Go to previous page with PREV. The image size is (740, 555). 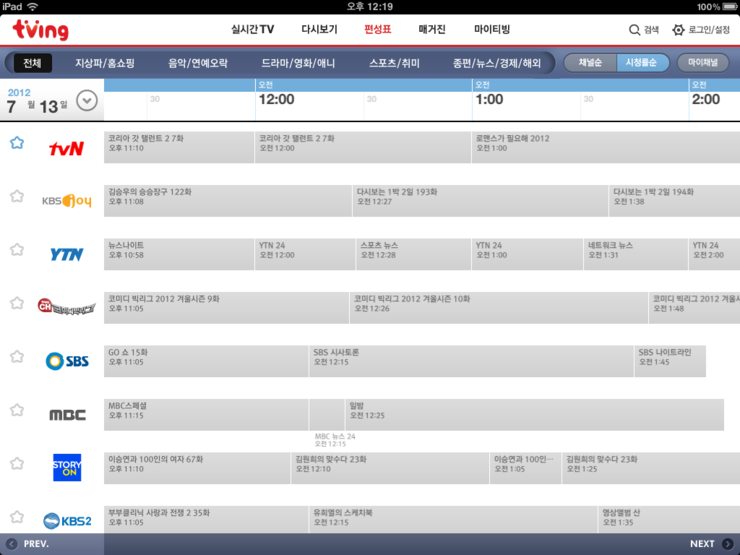pos(28,544)
